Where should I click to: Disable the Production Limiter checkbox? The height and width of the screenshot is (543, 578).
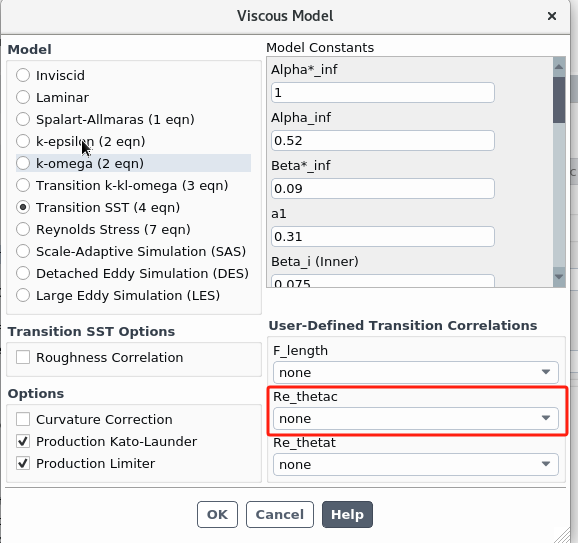23,463
